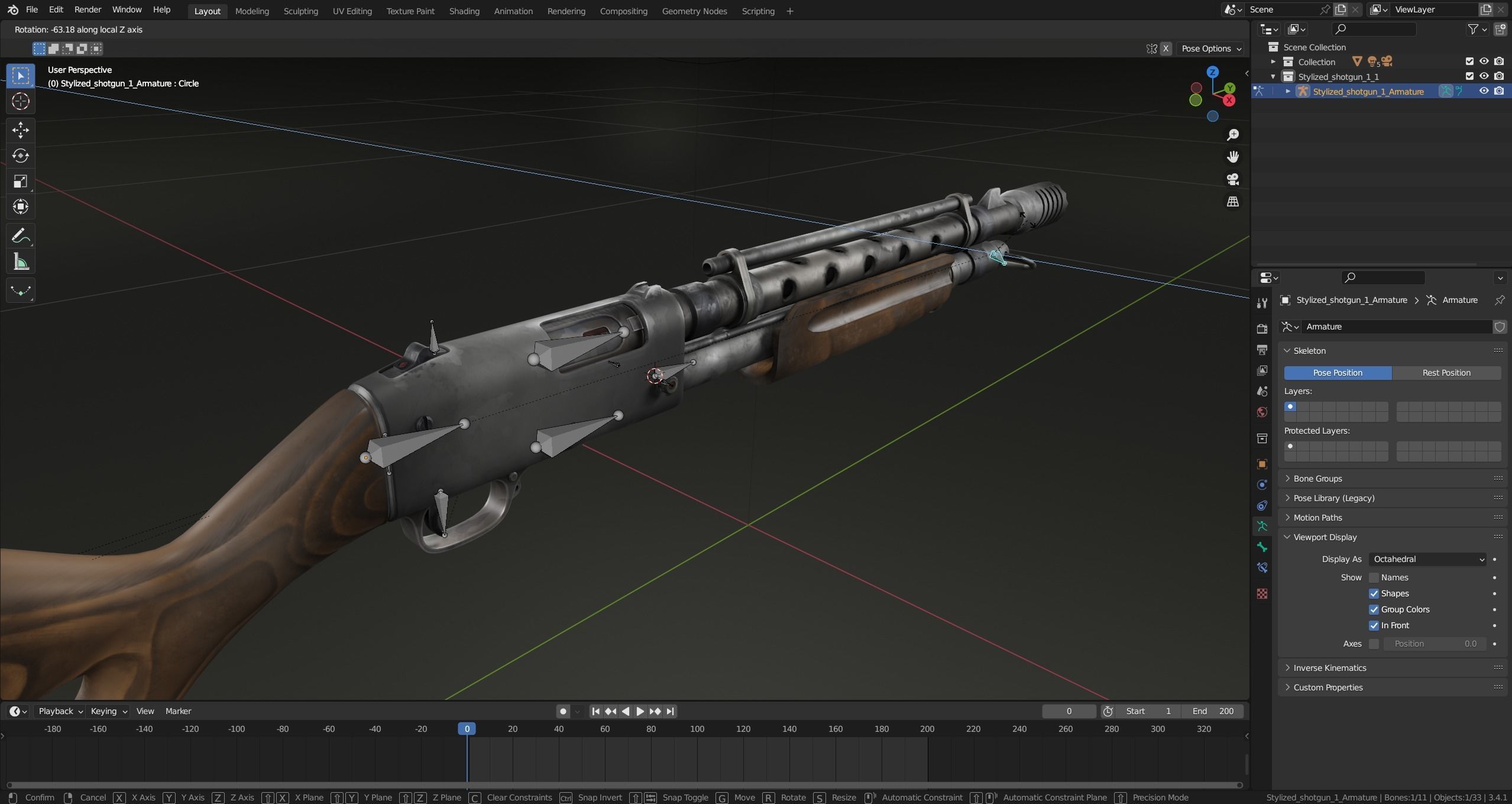Select the Select Box tool
Image resolution: width=1512 pixels, height=804 pixels.
[21, 76]
